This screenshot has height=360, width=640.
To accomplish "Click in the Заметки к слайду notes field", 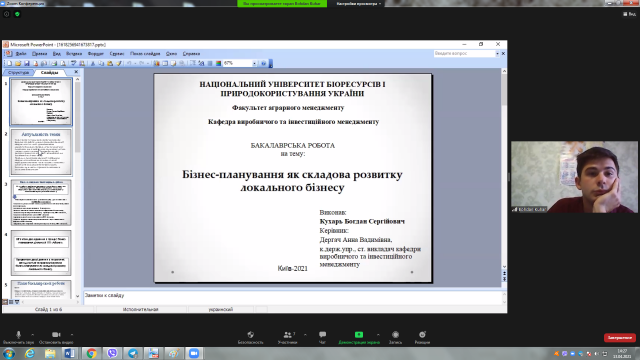I will click(x=293, y=298).
